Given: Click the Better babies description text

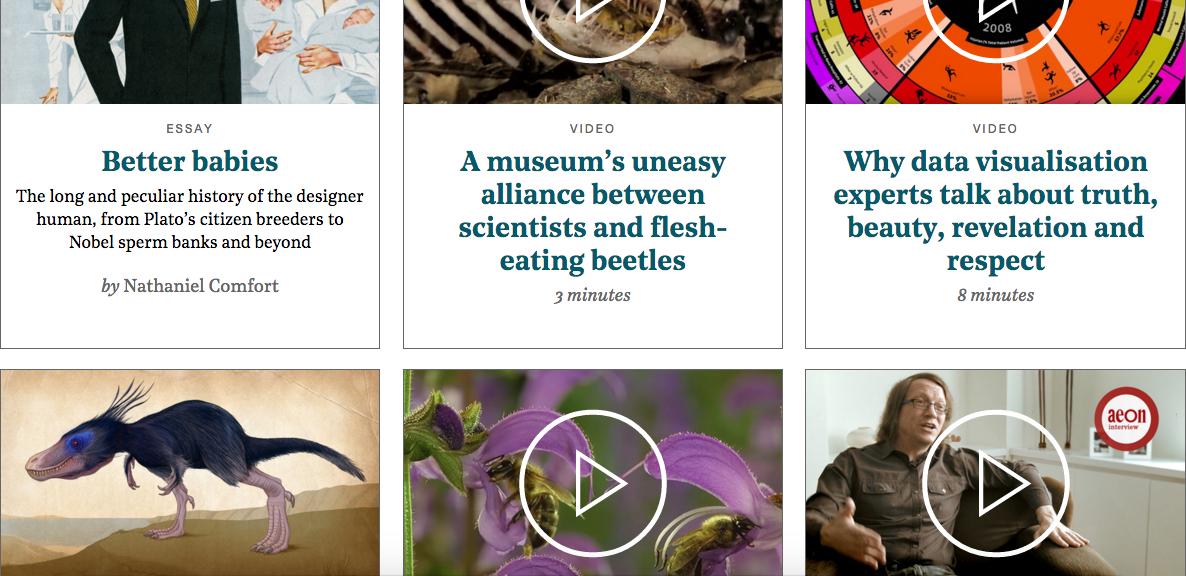Looking at the screenshot, I should coord(190,219).
